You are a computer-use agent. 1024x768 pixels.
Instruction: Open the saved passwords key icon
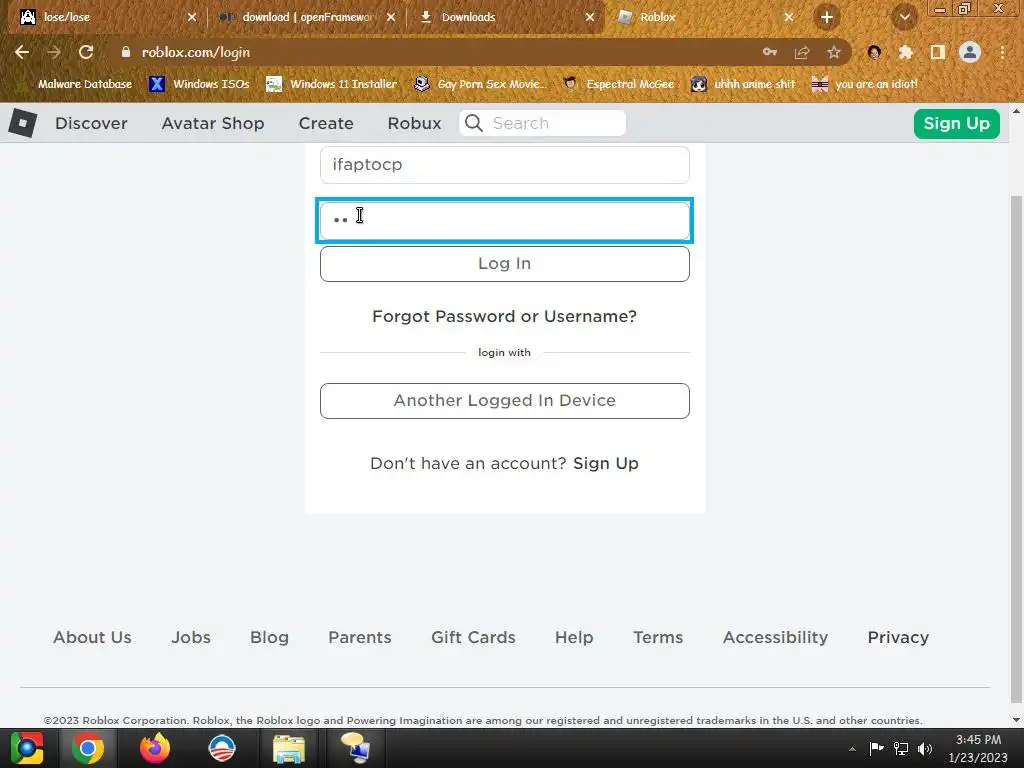coord(770,52)
